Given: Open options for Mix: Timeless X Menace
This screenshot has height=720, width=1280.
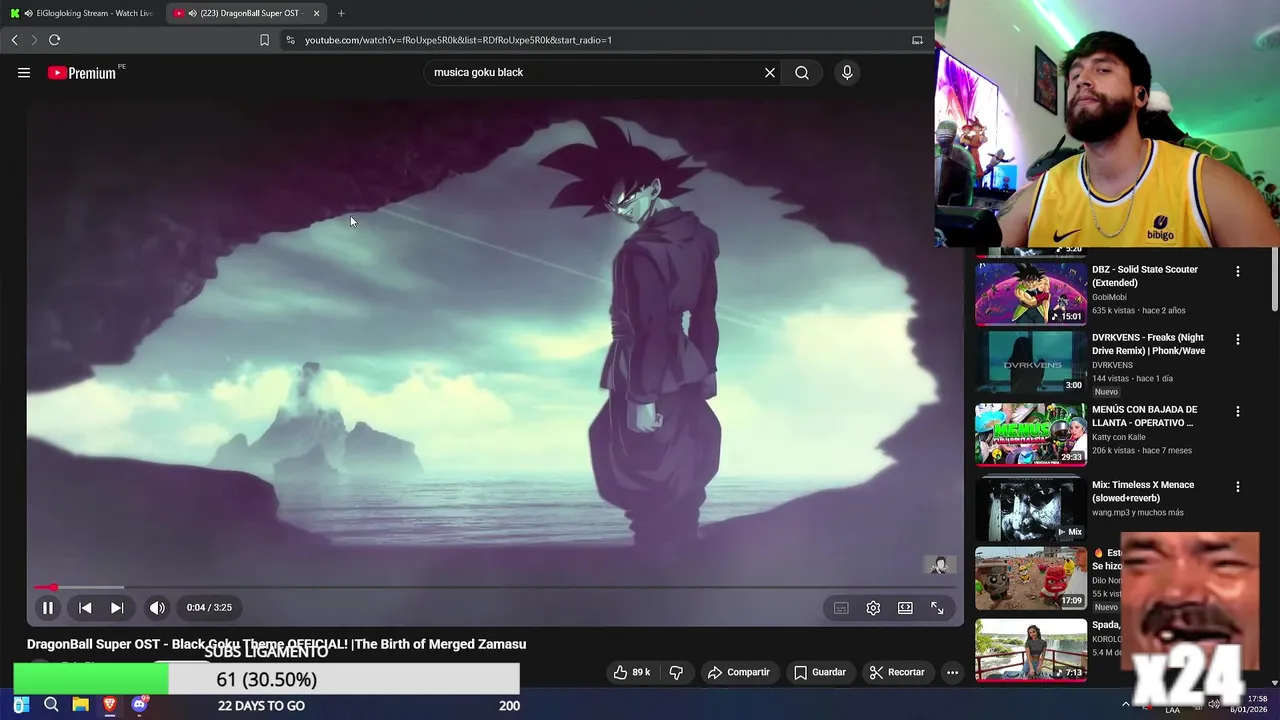Looking at the screenshot, I should coord(1237,486).
